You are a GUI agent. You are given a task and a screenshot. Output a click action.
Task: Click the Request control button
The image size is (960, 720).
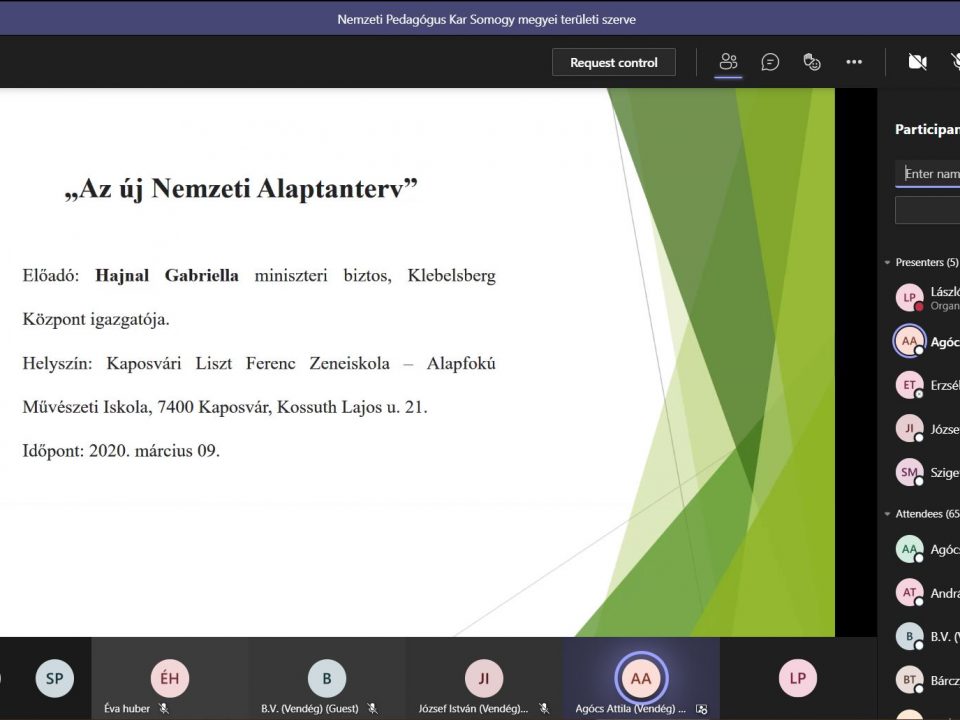click(x=613, y=62)
